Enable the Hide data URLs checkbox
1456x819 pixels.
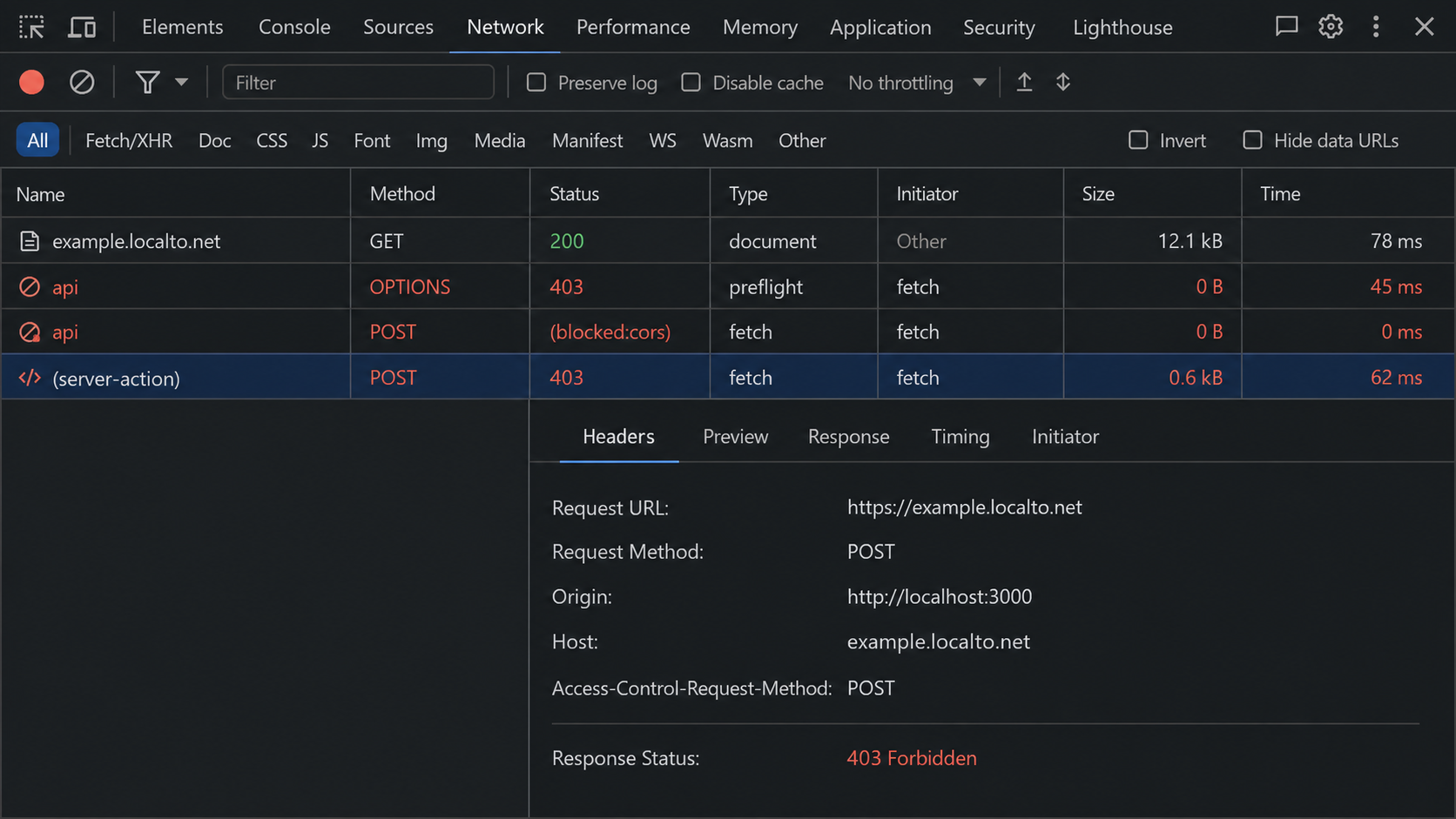point(1252,140)
